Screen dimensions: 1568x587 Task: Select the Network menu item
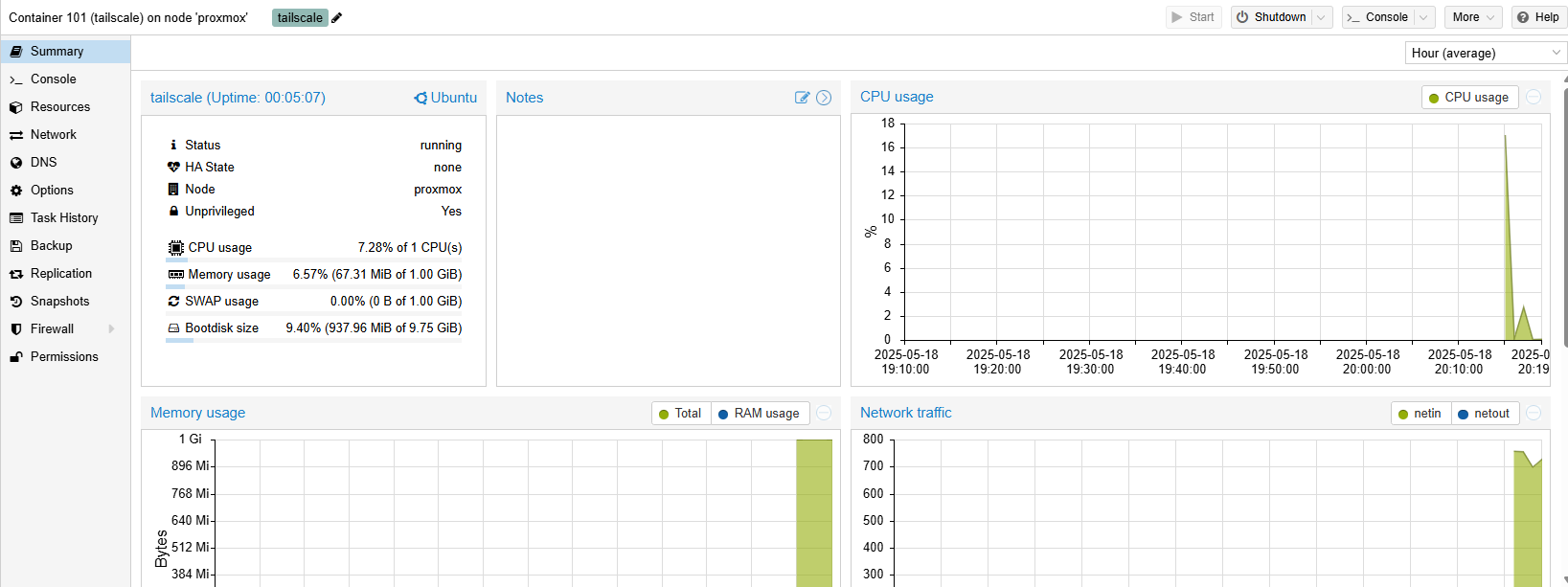pyautogui.click(x=53, y=135)
